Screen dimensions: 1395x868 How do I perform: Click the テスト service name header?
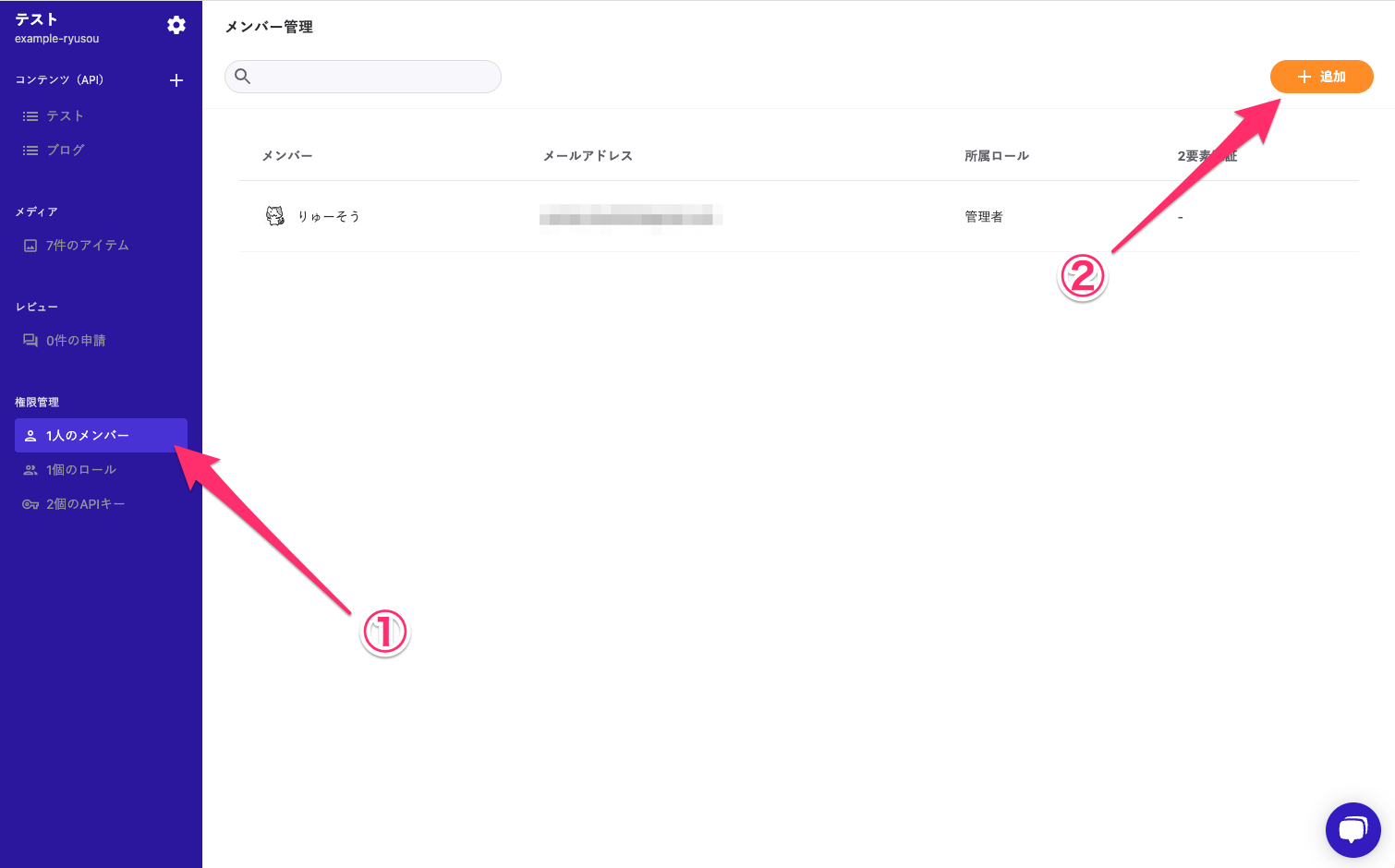(x=37, y=19)
